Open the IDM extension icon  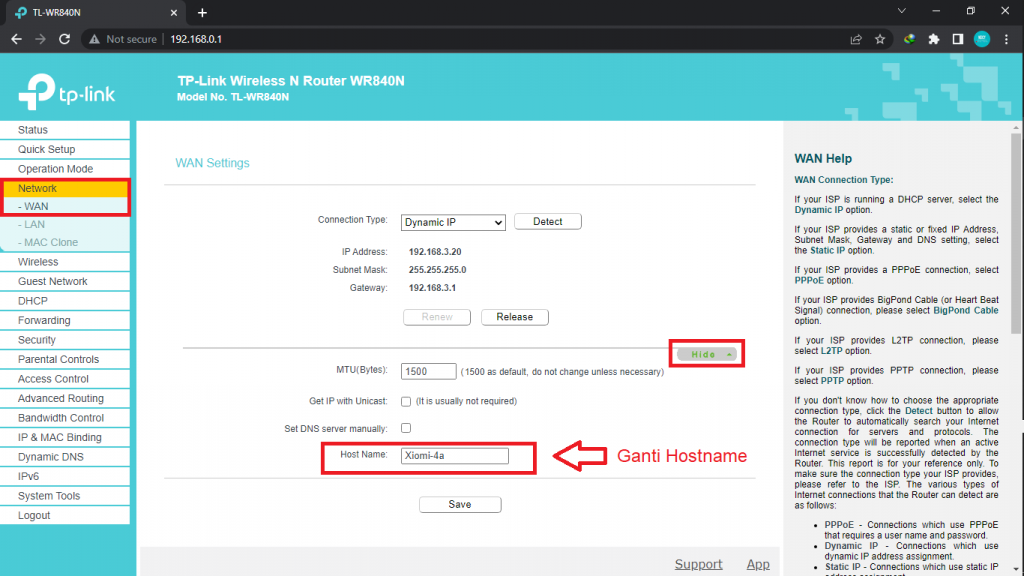[x=909, y=39]
